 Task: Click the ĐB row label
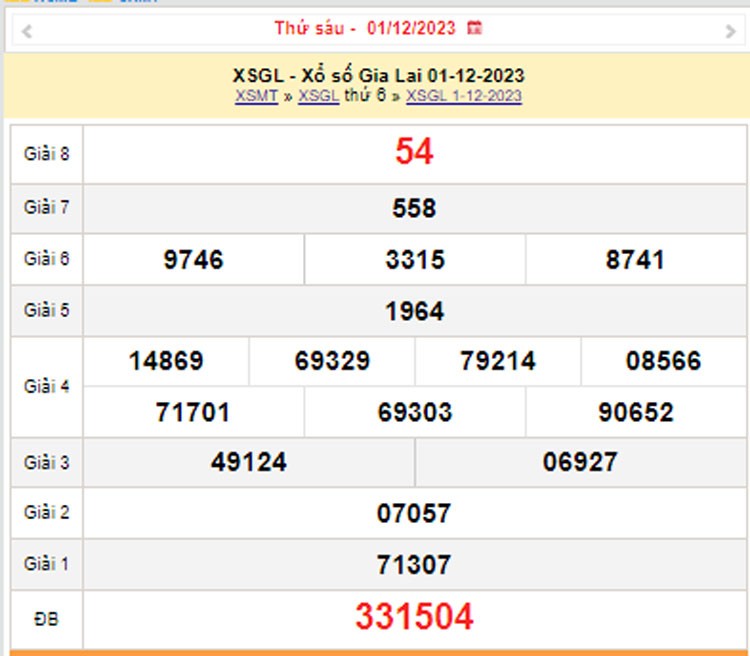click(x=46, y=619)
